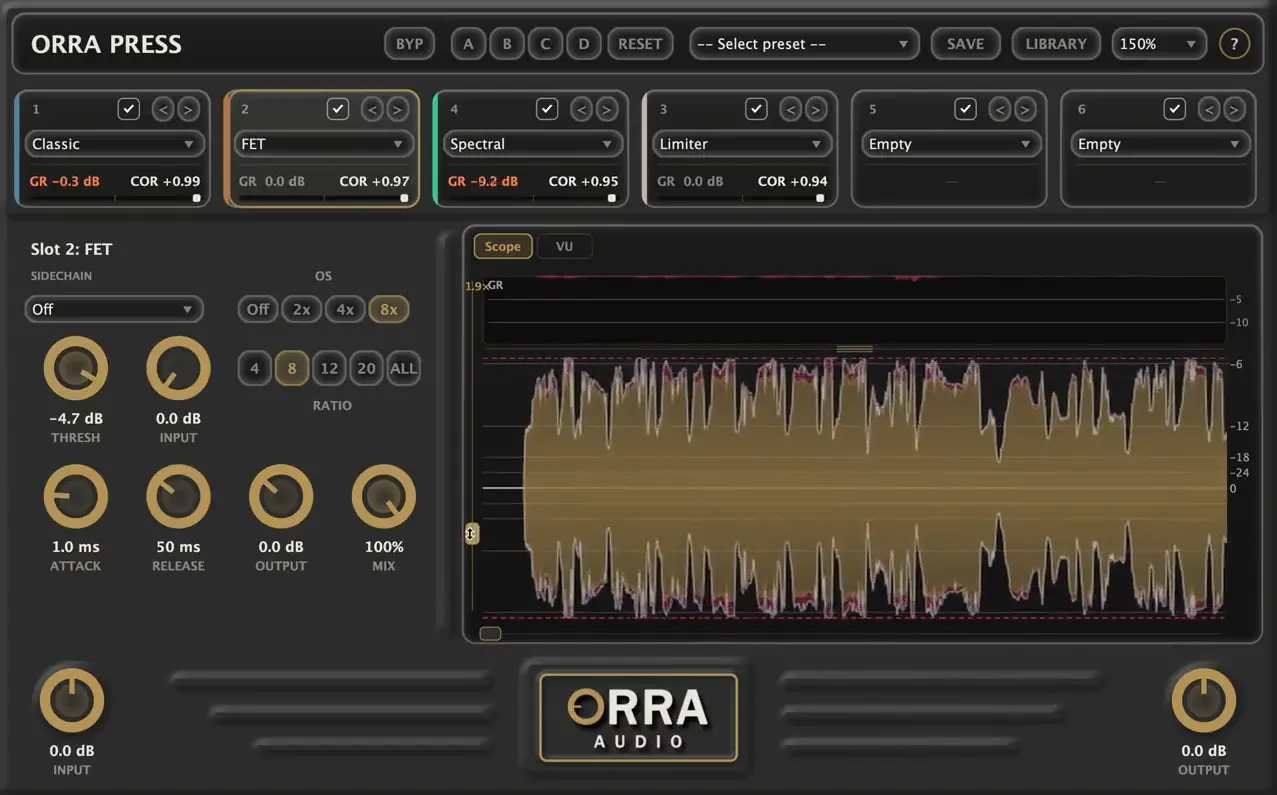
Task: Click the THRESH knob at -4.7 dB
Action: [x=75, y=368]
